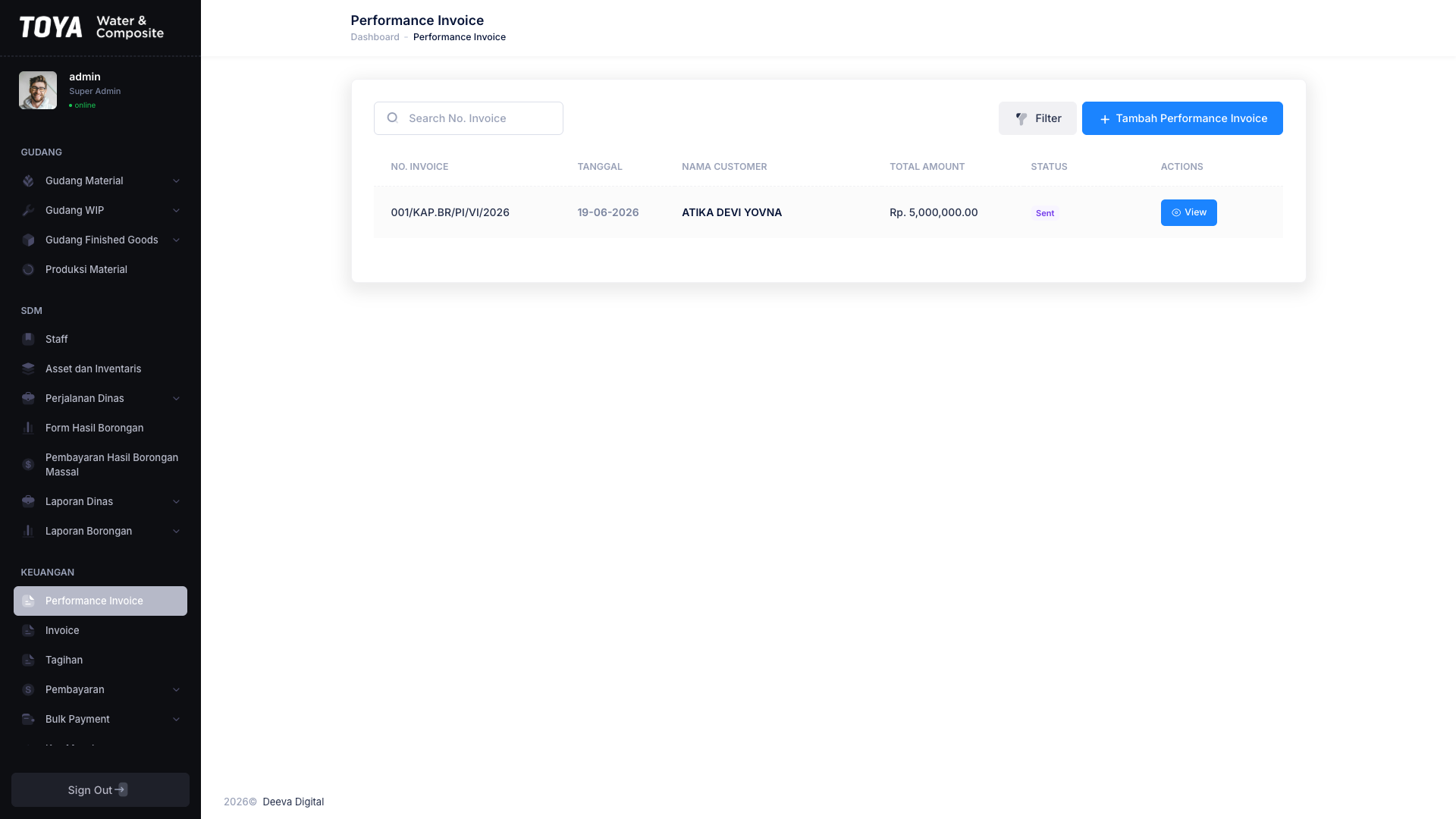Image resolution: width=1456 pixels, height=819 pixels.
Task: Click the TOYA Water & Composite logo
Action: click(x=92, y=27)
